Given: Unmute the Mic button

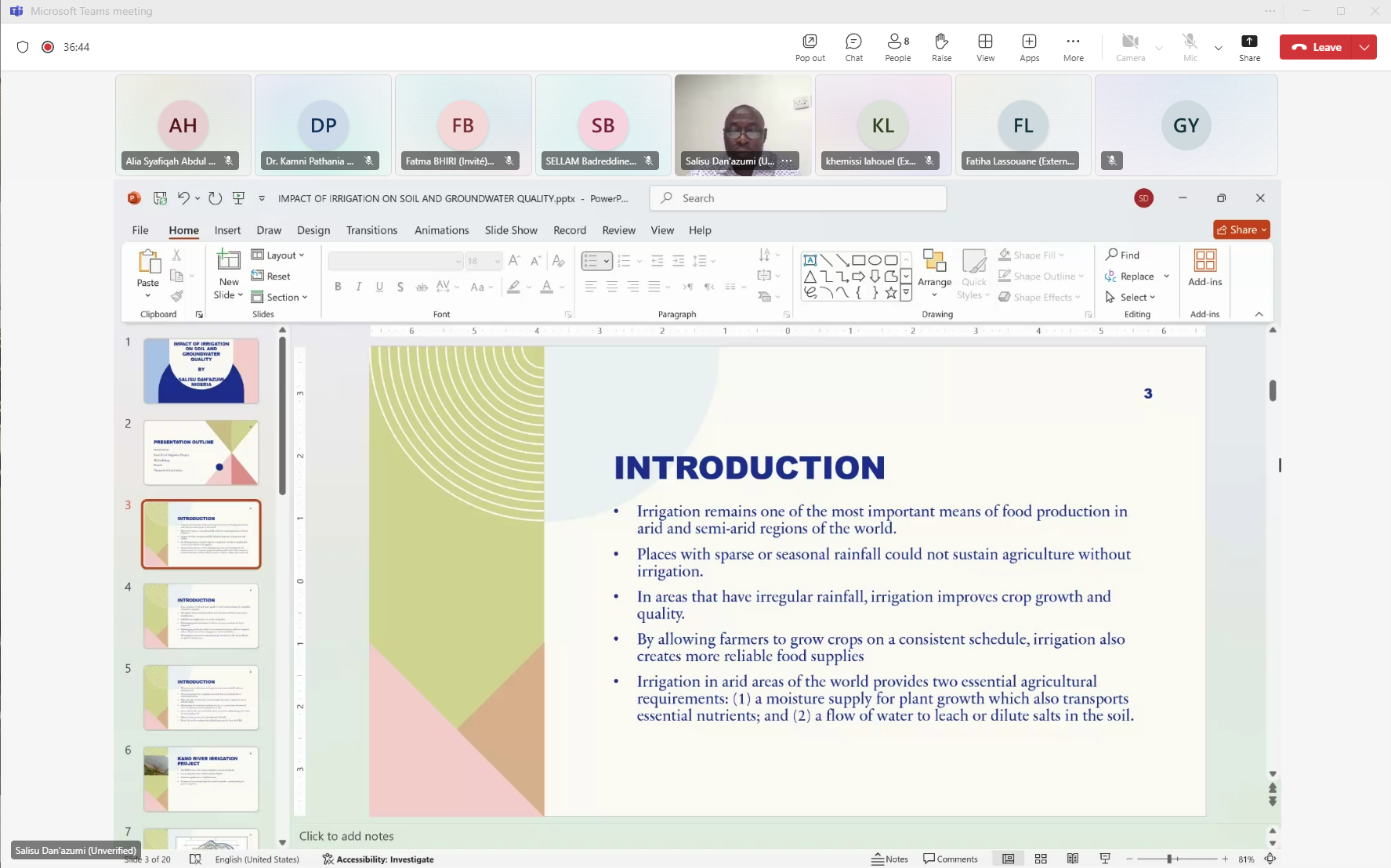Looking at the screenshot, I should 1190,47.
